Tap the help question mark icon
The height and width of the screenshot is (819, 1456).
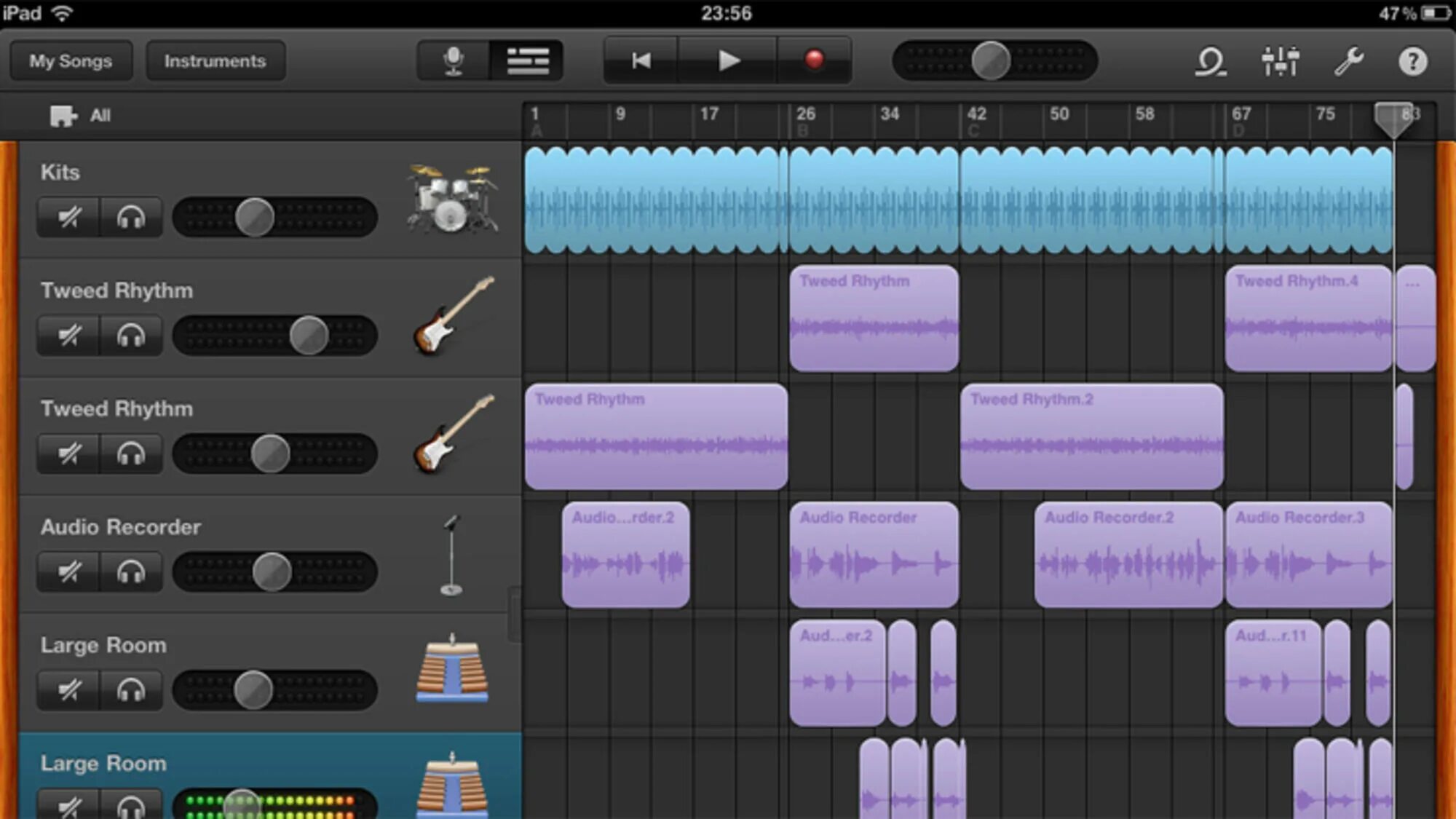click(x=1412, y=61)
